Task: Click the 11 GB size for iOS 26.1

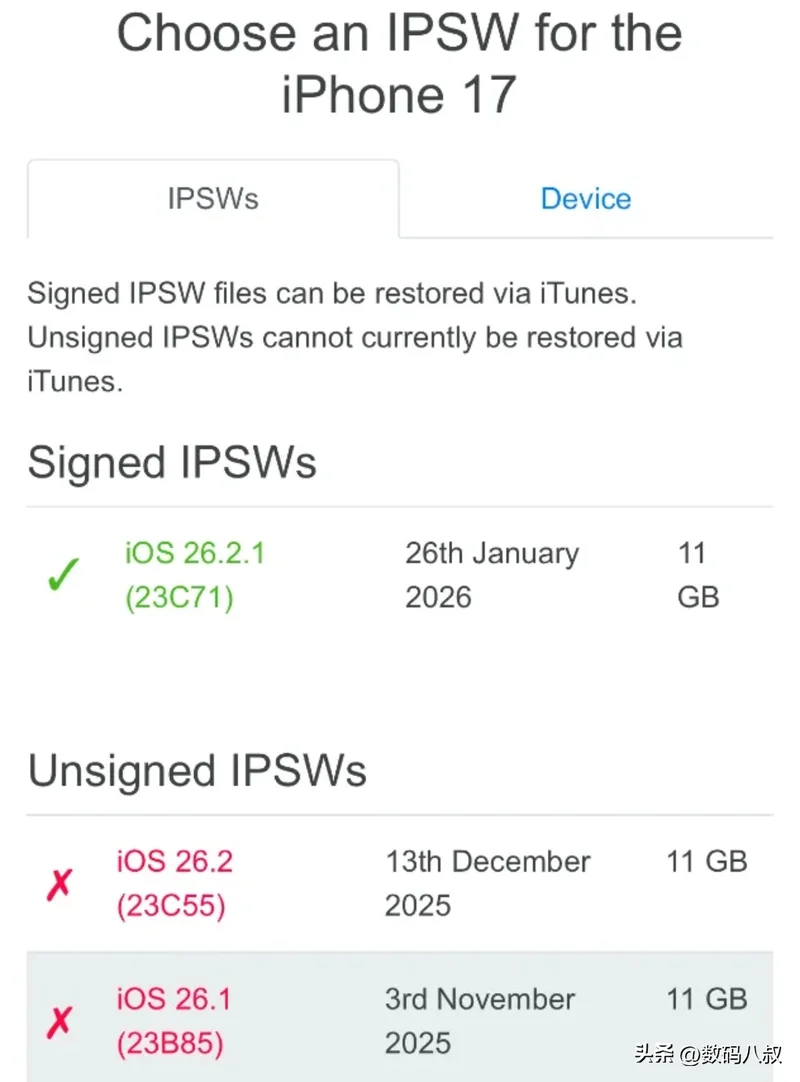Action: click(x=707, y=999)
